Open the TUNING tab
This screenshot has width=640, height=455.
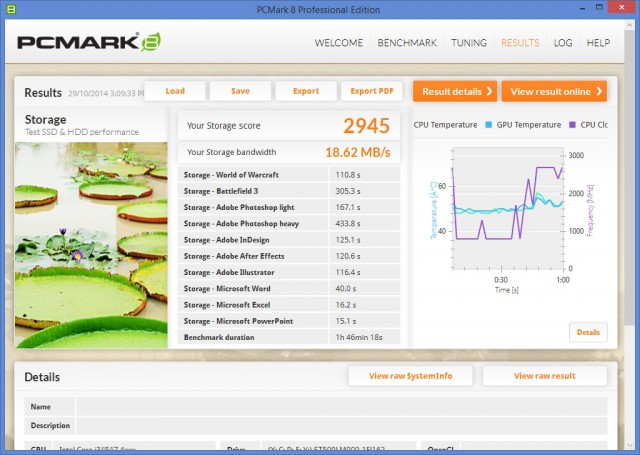coord(469,43)
